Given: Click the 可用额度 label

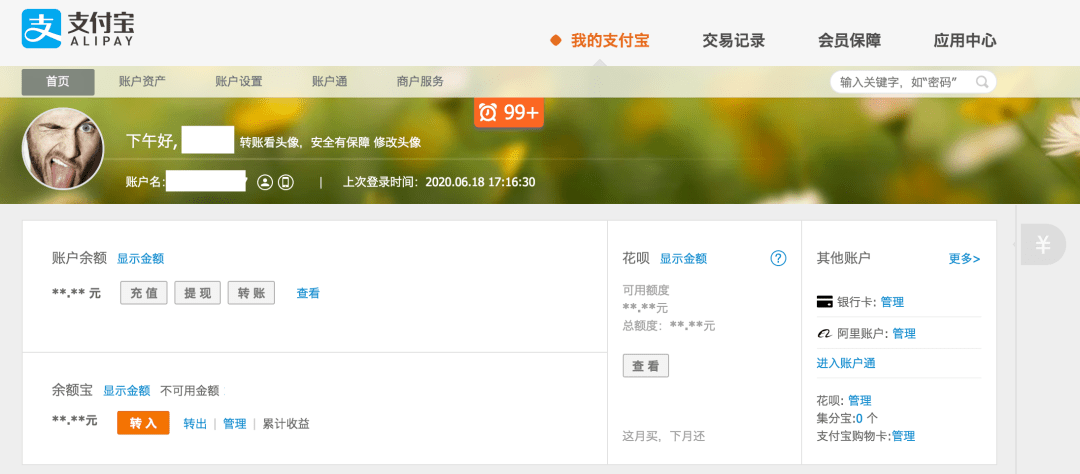Looking at the screenshot, I should (645, 290).
